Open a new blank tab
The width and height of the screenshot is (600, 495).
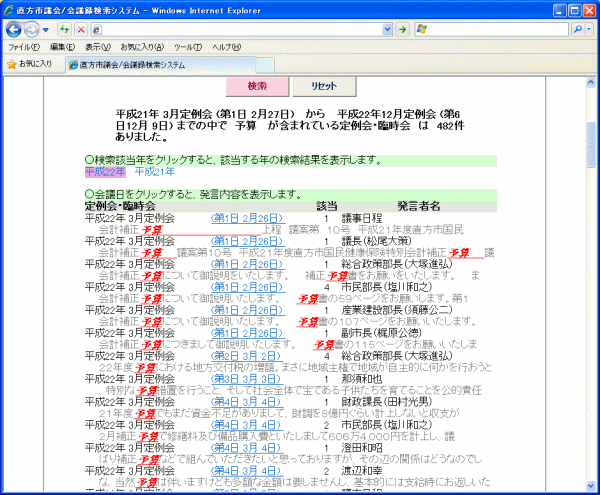[x=265, y=65]
